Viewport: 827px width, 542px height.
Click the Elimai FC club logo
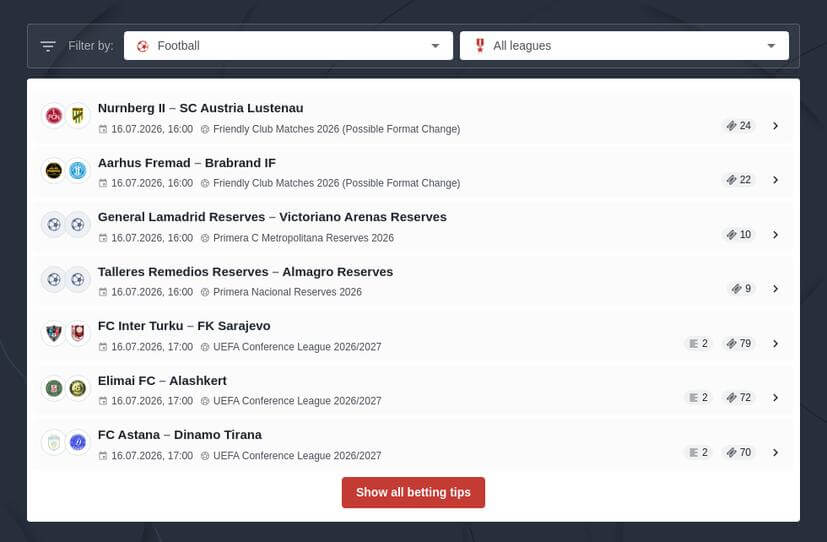54,388
